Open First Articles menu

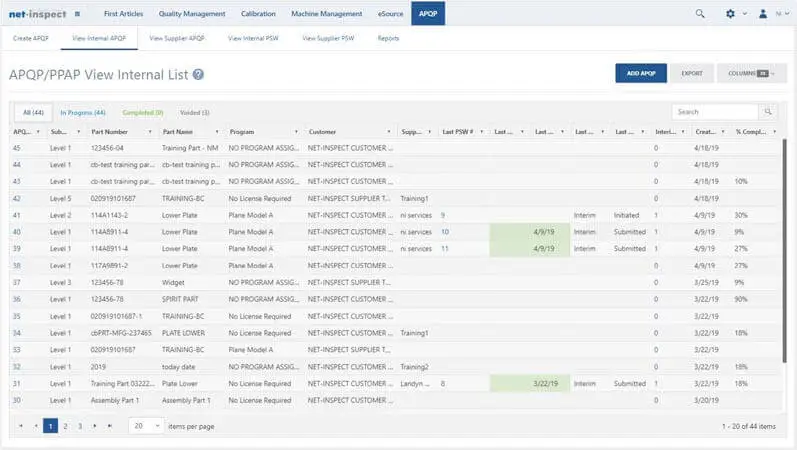coord(124,14)
